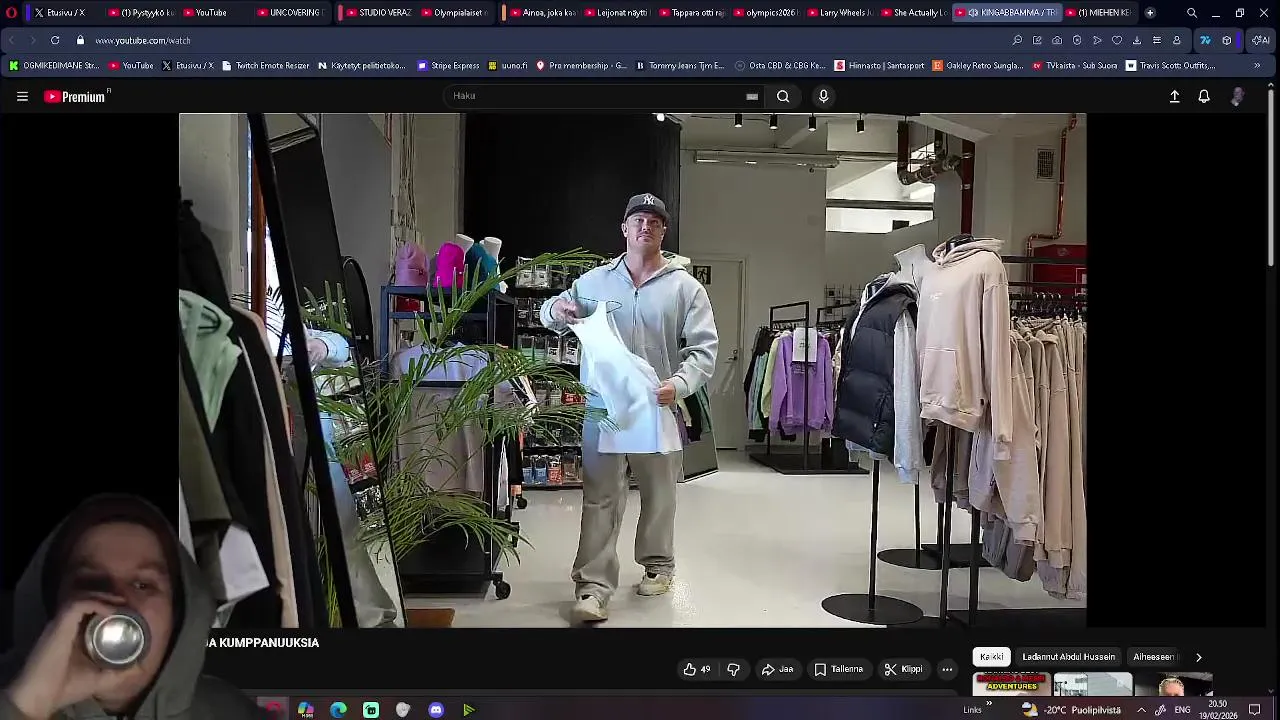This screenshot has height=720, width=1280.
Task: Open the ADVENTURES recommended video thumbnail
Action: tap(1012, 685)
